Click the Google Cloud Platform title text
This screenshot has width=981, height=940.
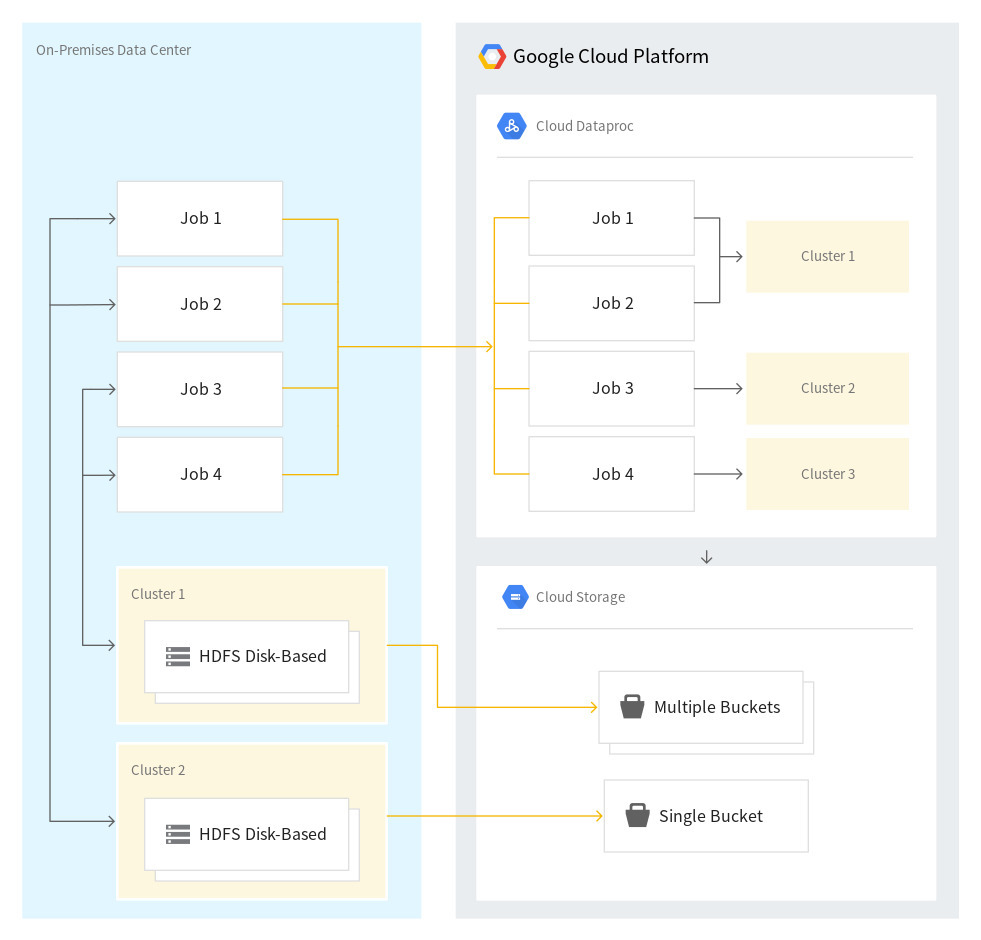(x=611, y=56)
